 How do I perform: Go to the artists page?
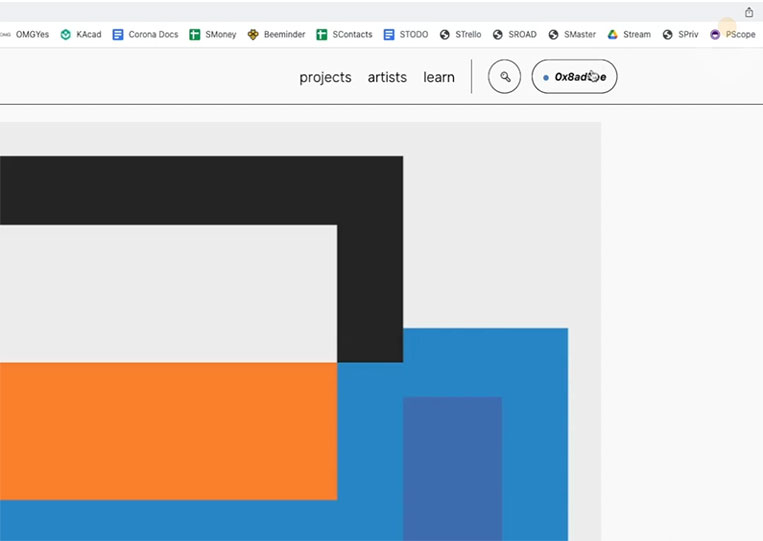tap(387, 77)
